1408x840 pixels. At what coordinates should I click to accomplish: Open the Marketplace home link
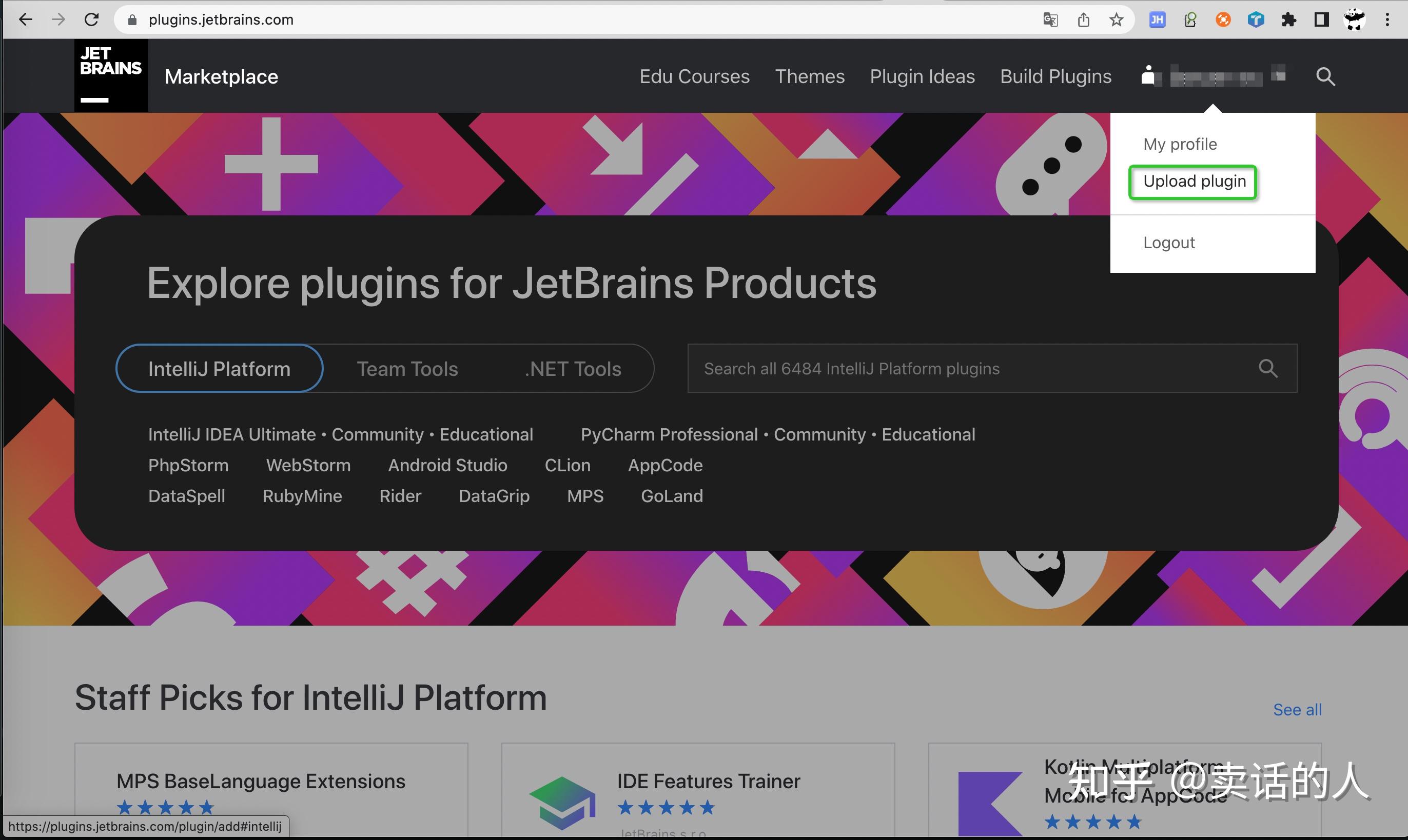(222, 76)
